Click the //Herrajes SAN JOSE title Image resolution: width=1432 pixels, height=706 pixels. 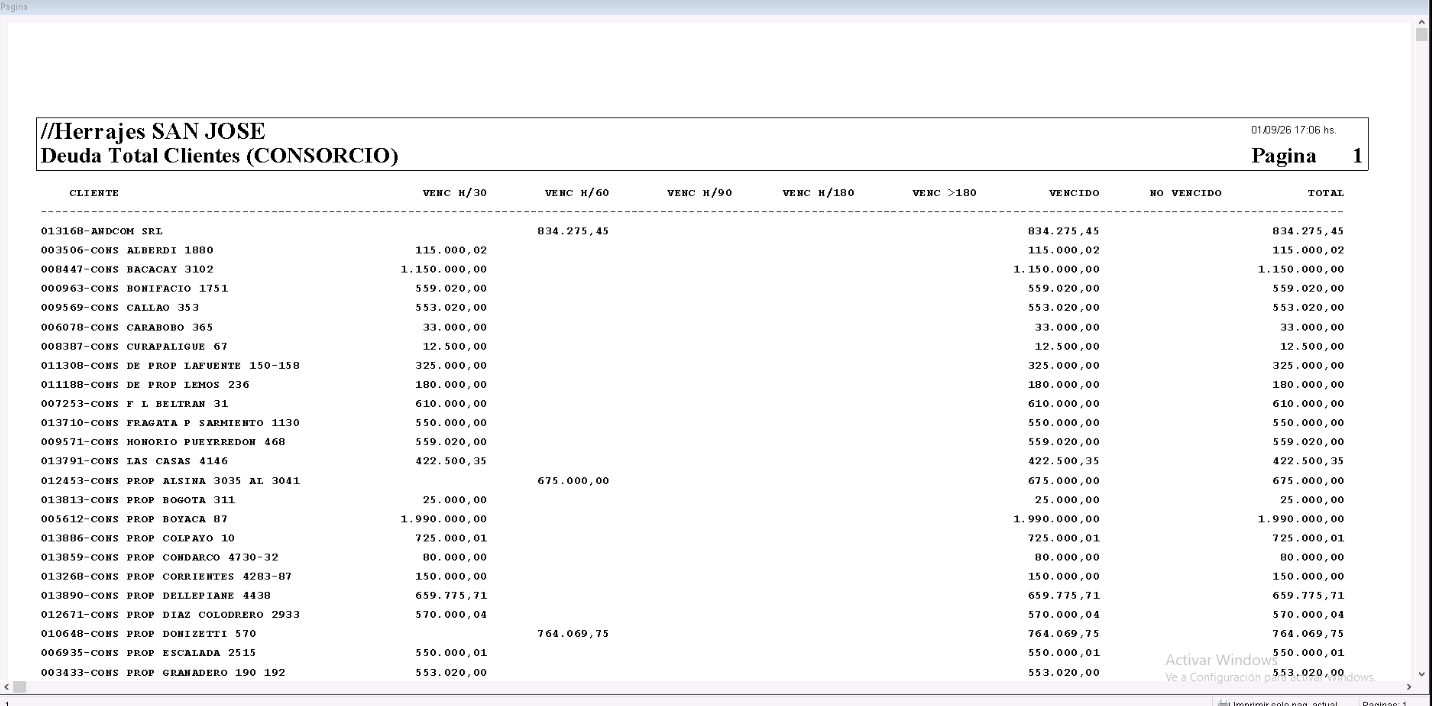tap(153, 131)
